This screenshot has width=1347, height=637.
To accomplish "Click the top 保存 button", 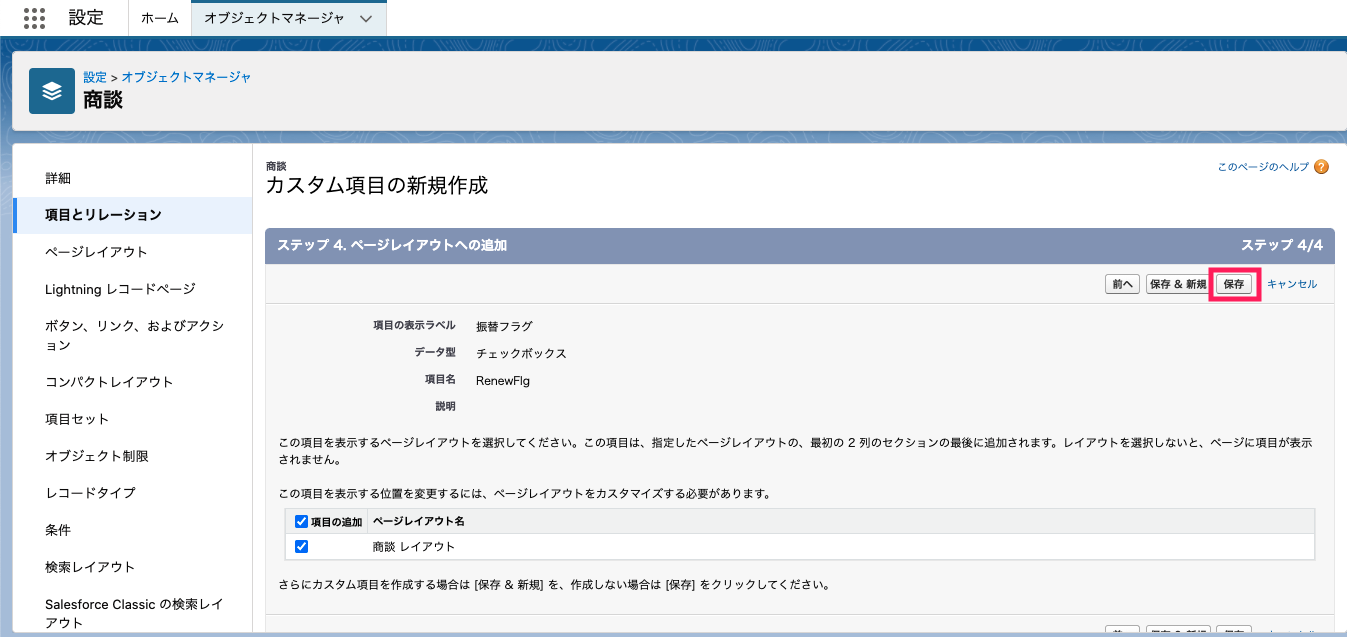I will click(x=1234, y=284).
